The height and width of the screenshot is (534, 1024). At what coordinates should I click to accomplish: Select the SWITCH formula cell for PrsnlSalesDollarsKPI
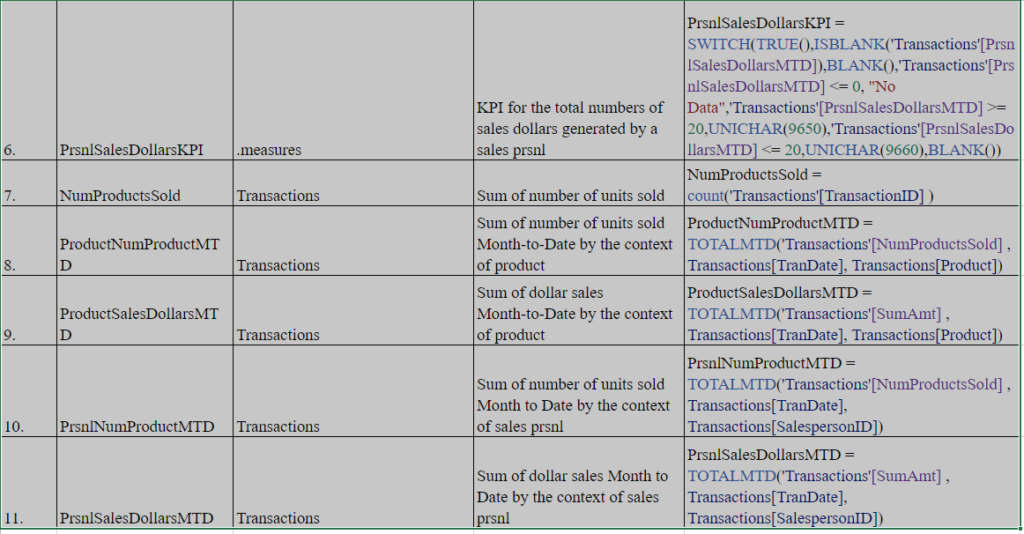pos(852,80)
